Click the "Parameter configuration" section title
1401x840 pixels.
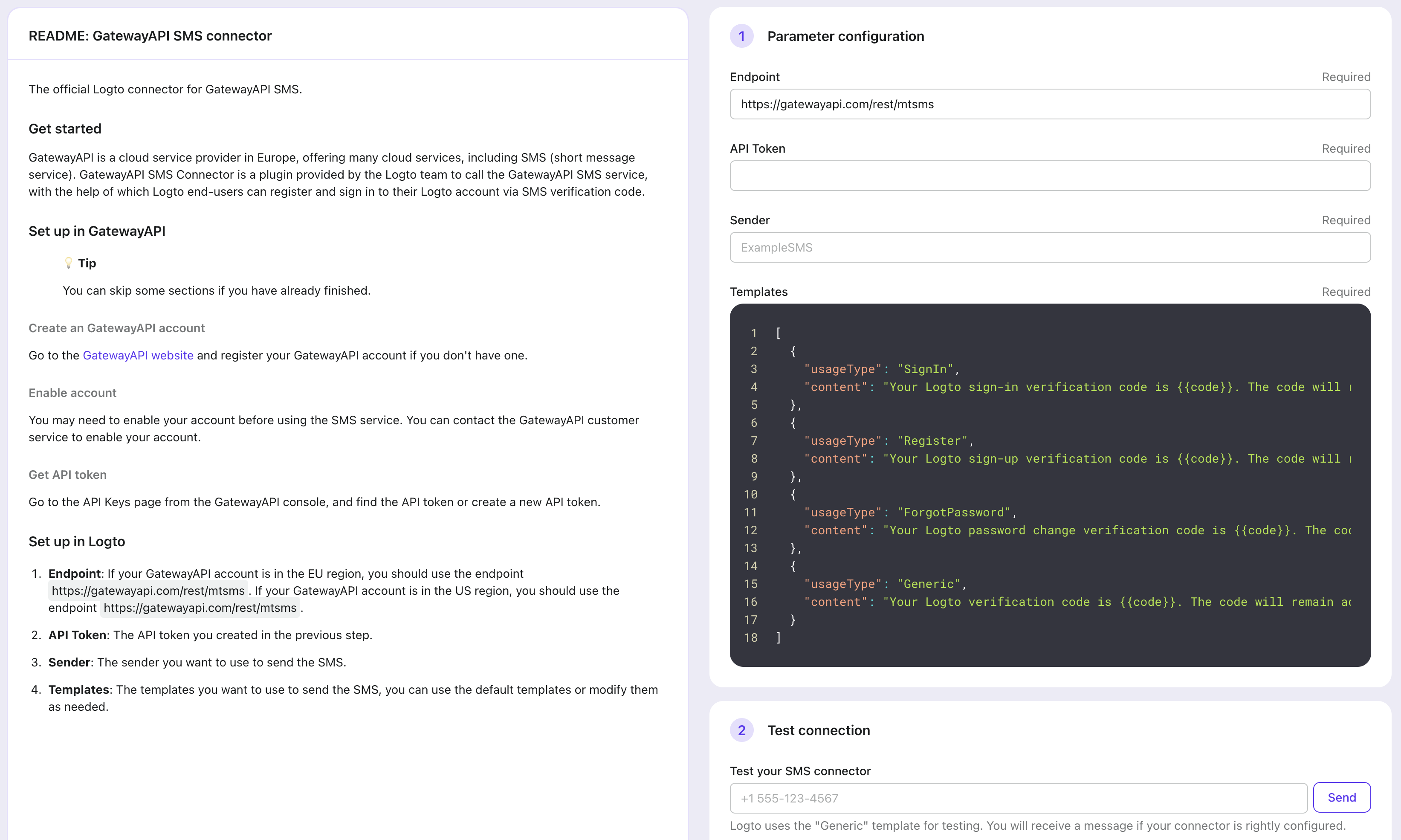point(845,36)
